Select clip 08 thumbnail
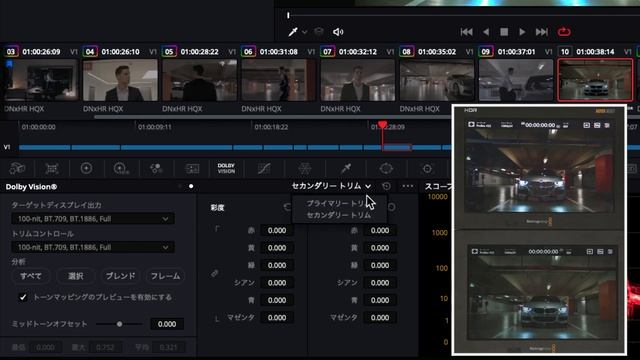The height and width of the screenshot is (360, 640). [x=437, y=80]
